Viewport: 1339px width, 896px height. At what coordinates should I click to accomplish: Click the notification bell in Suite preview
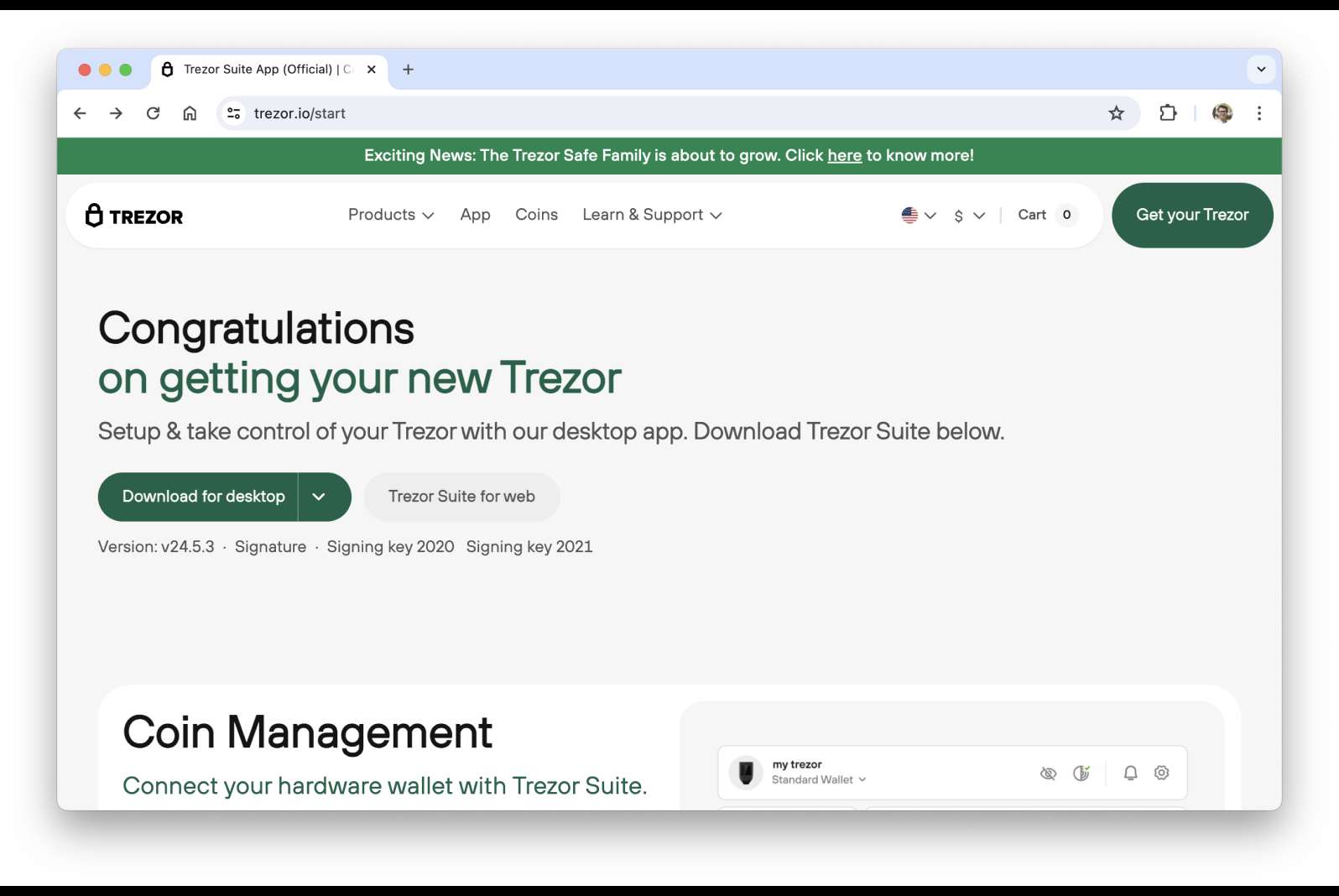pyautogui.click(x=1130, y=773)
